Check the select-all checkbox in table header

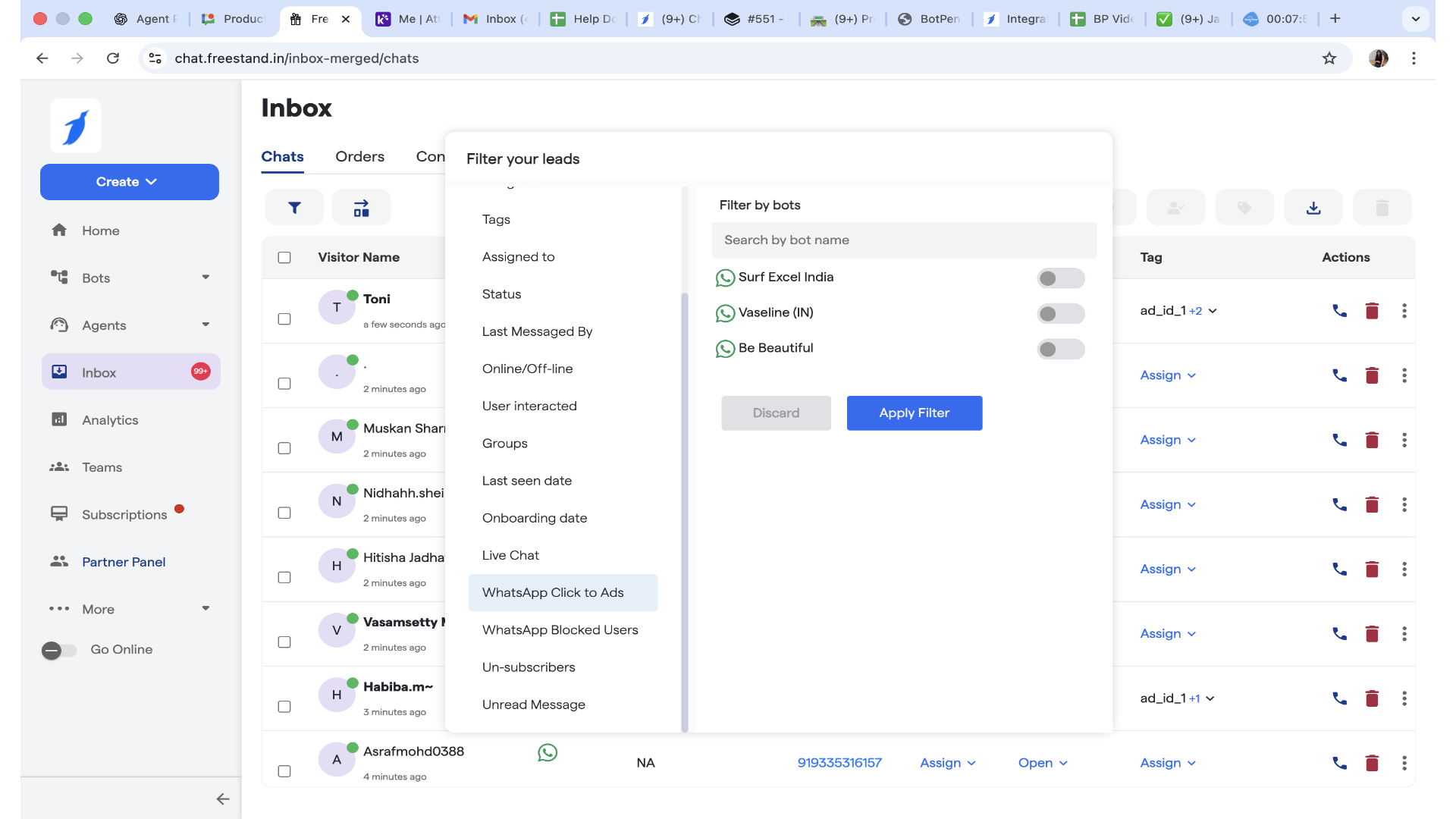[284, 258]
